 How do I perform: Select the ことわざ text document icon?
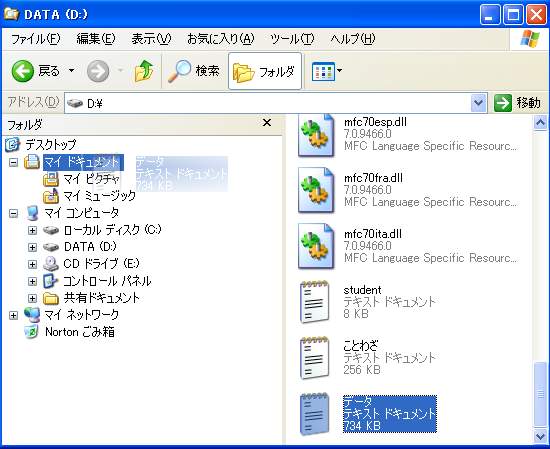[x=315, y=358]
